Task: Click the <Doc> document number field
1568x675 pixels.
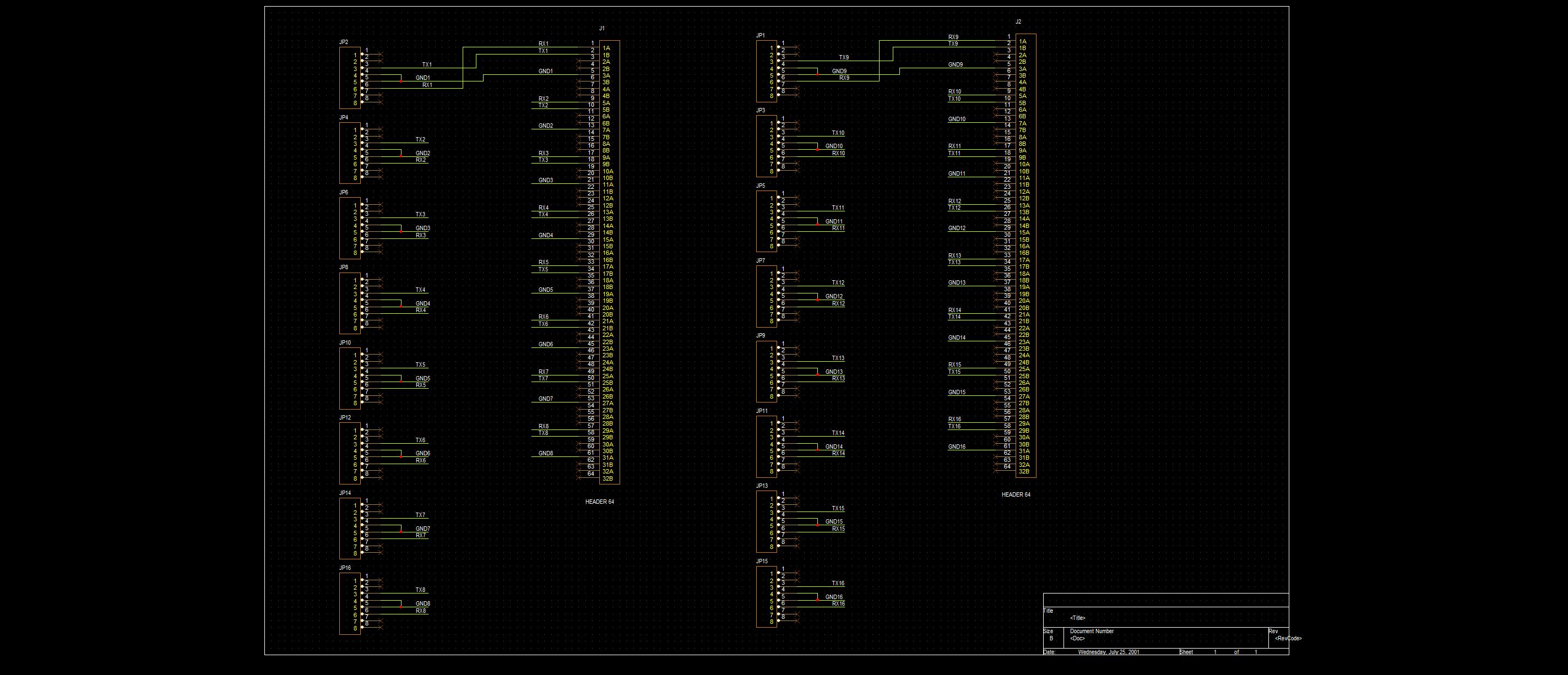Action: (1077, 639)
